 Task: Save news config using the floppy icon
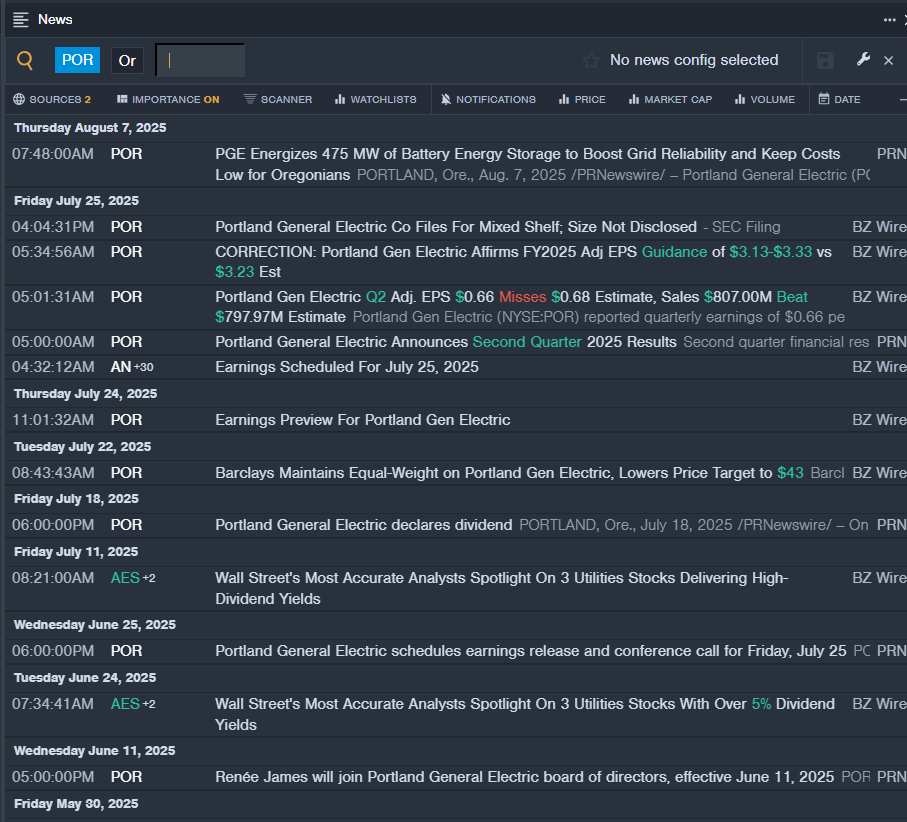pos(825,60)
